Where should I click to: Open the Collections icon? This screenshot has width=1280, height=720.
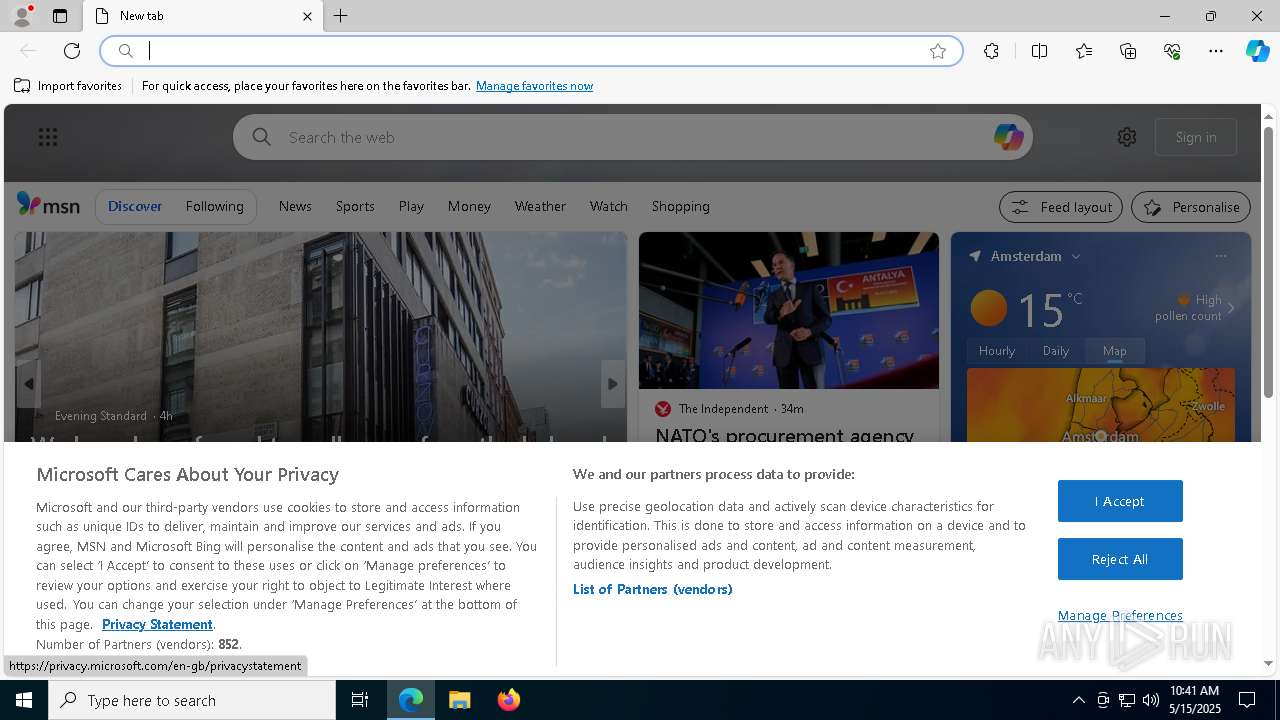pos(1128,51)
